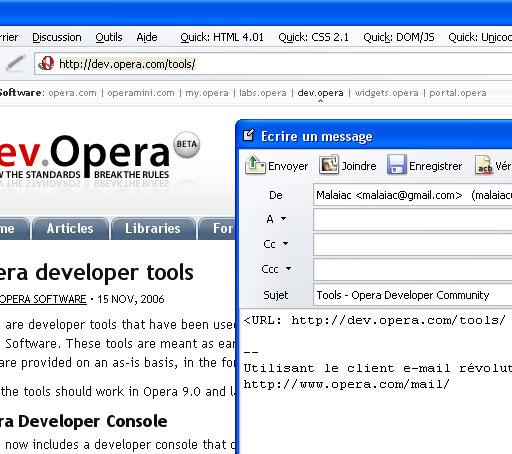Follow the dev.opera link

click(x=320, y=93)
